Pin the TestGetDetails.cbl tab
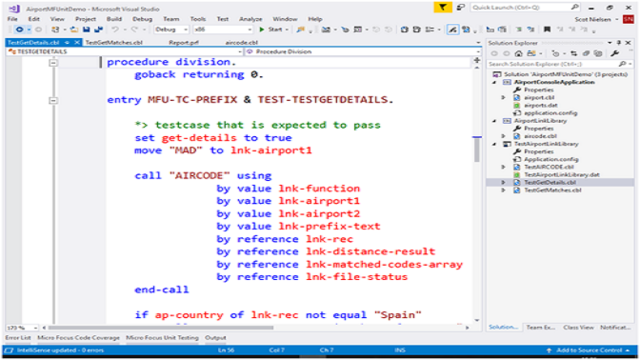The image size is (640, 360). pyautogui.click(x=67, y=42)
